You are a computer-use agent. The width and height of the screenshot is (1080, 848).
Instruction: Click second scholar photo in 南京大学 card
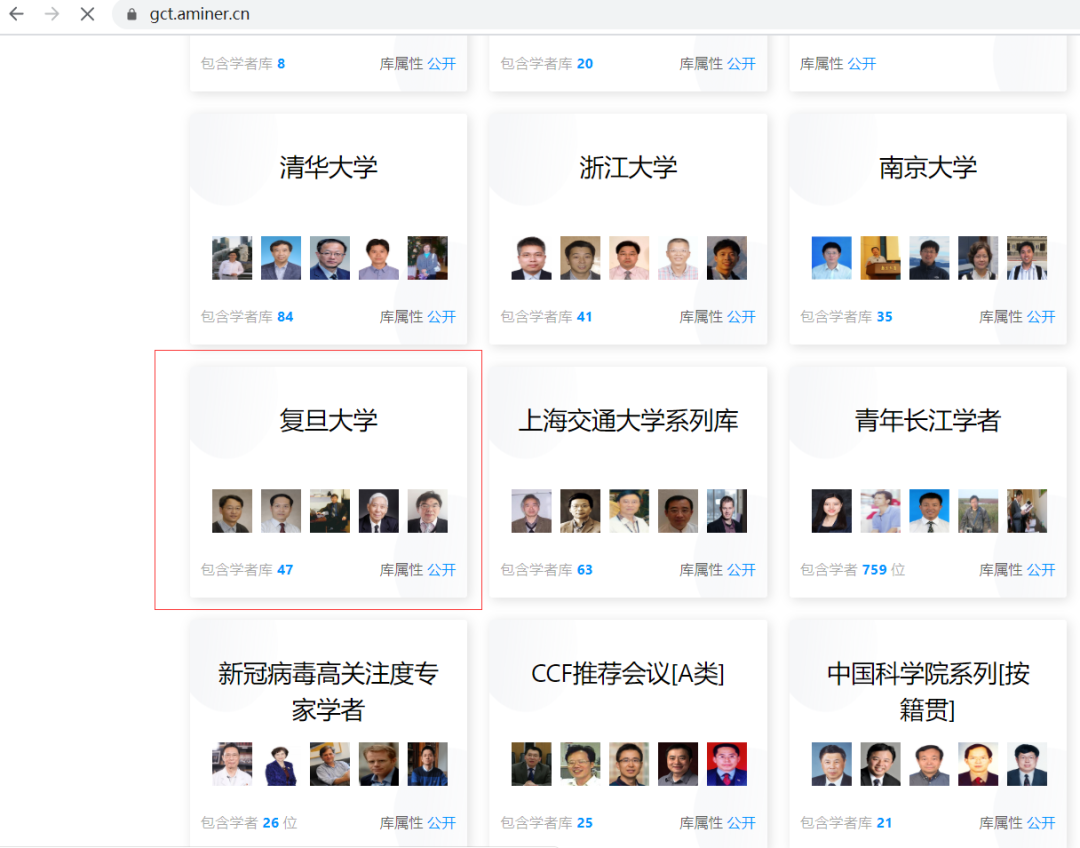[880, 258]
